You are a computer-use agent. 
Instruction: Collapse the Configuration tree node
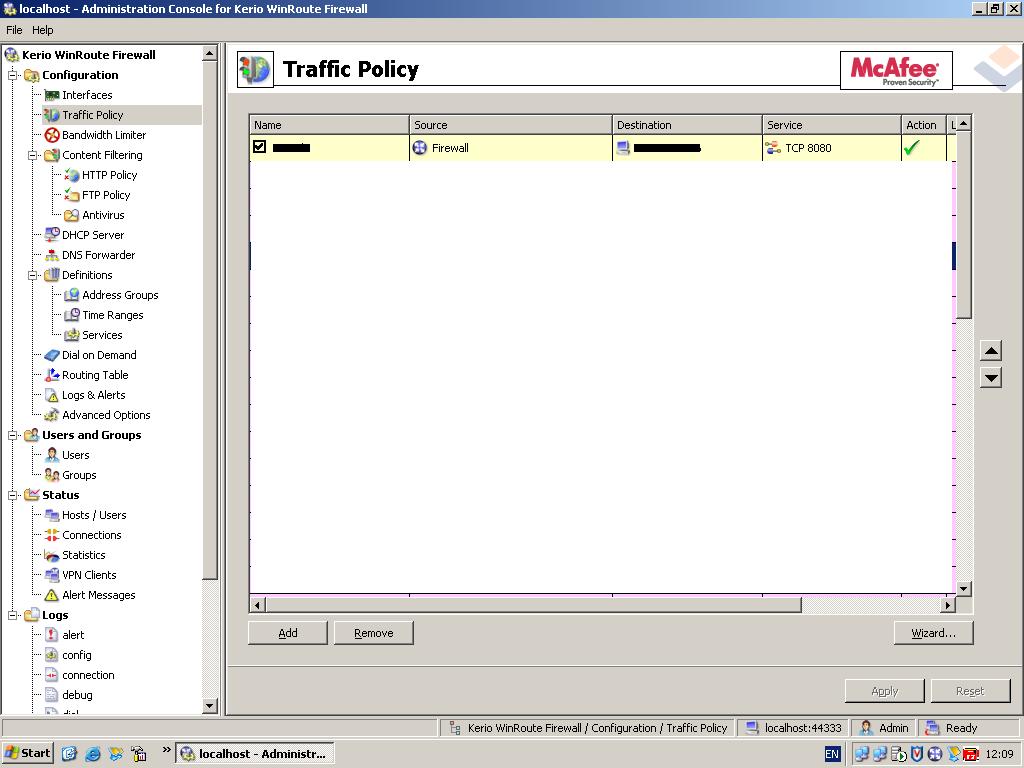pos(12,76)
